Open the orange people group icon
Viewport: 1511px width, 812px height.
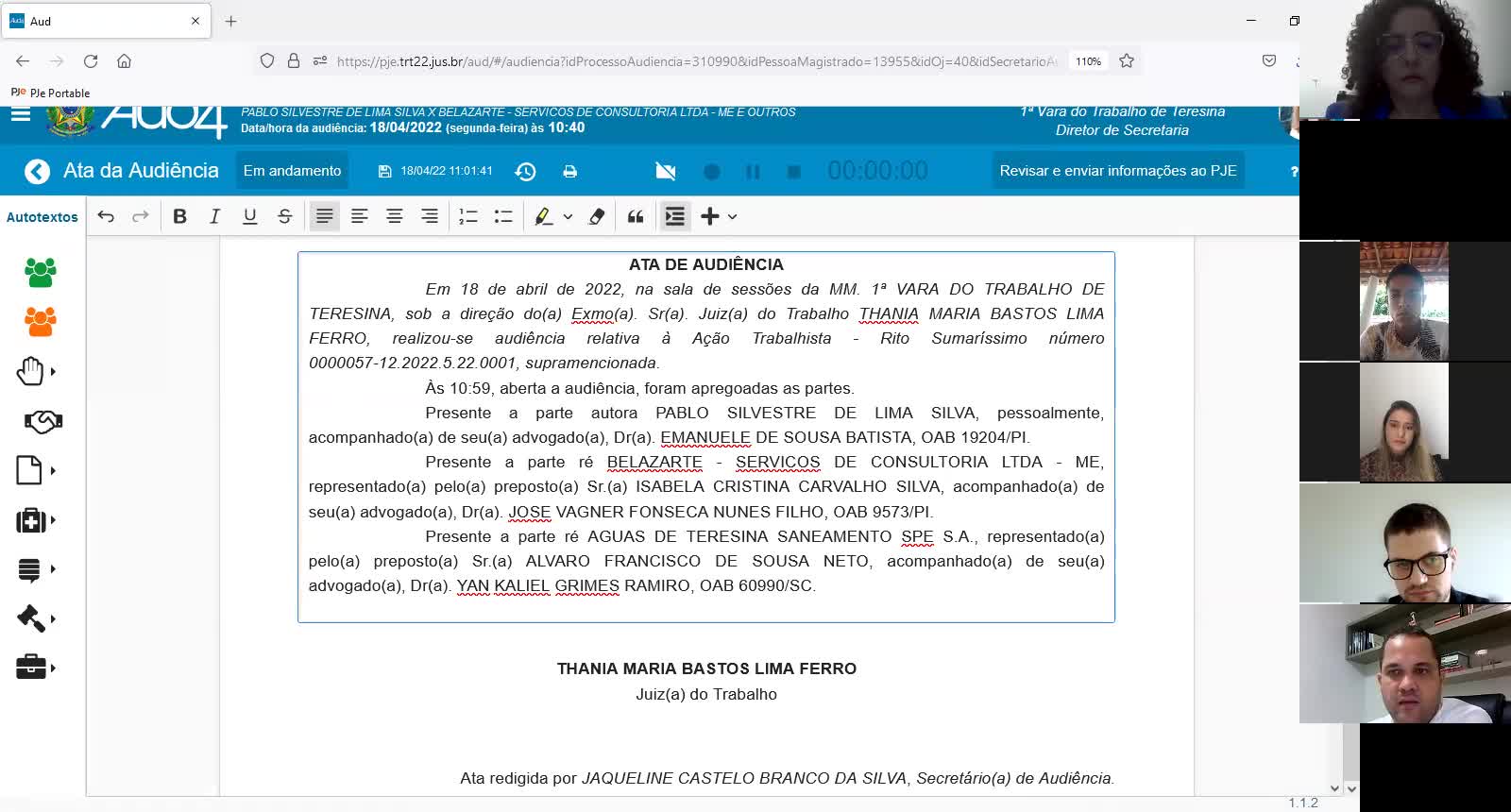(x=40, y=322)
